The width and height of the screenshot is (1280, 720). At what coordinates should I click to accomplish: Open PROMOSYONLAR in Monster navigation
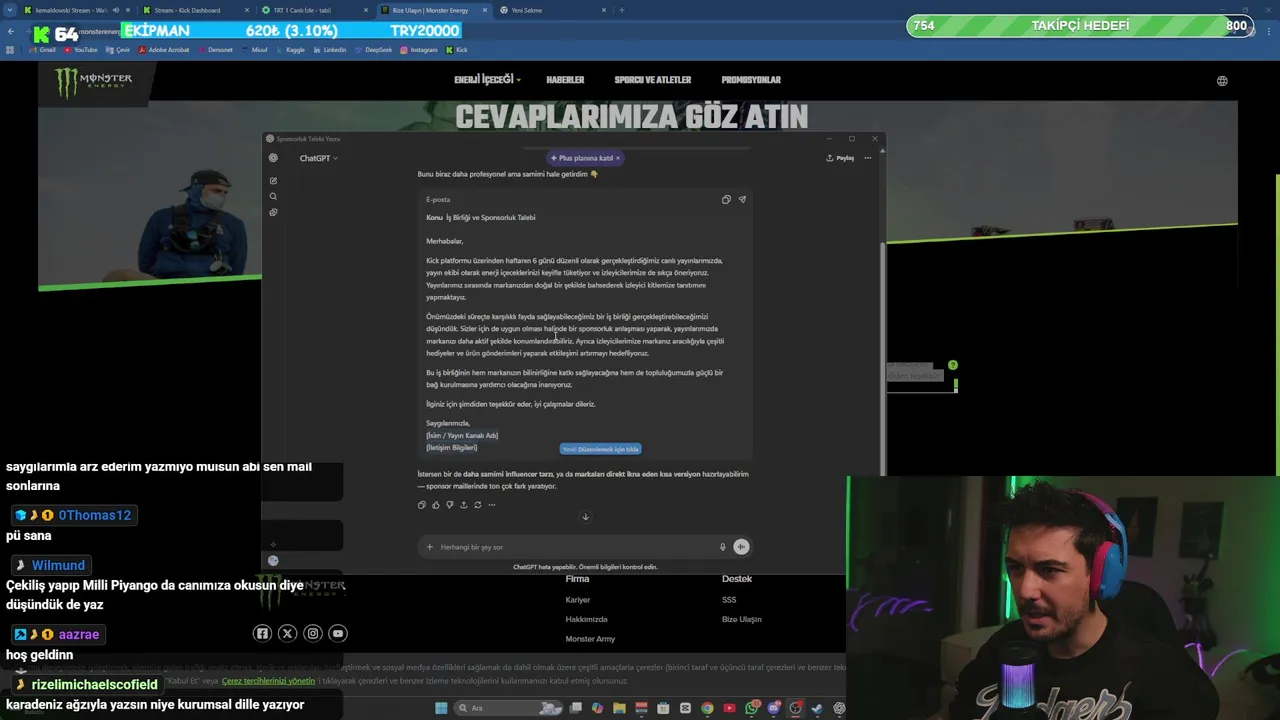(x=751, y=80)
